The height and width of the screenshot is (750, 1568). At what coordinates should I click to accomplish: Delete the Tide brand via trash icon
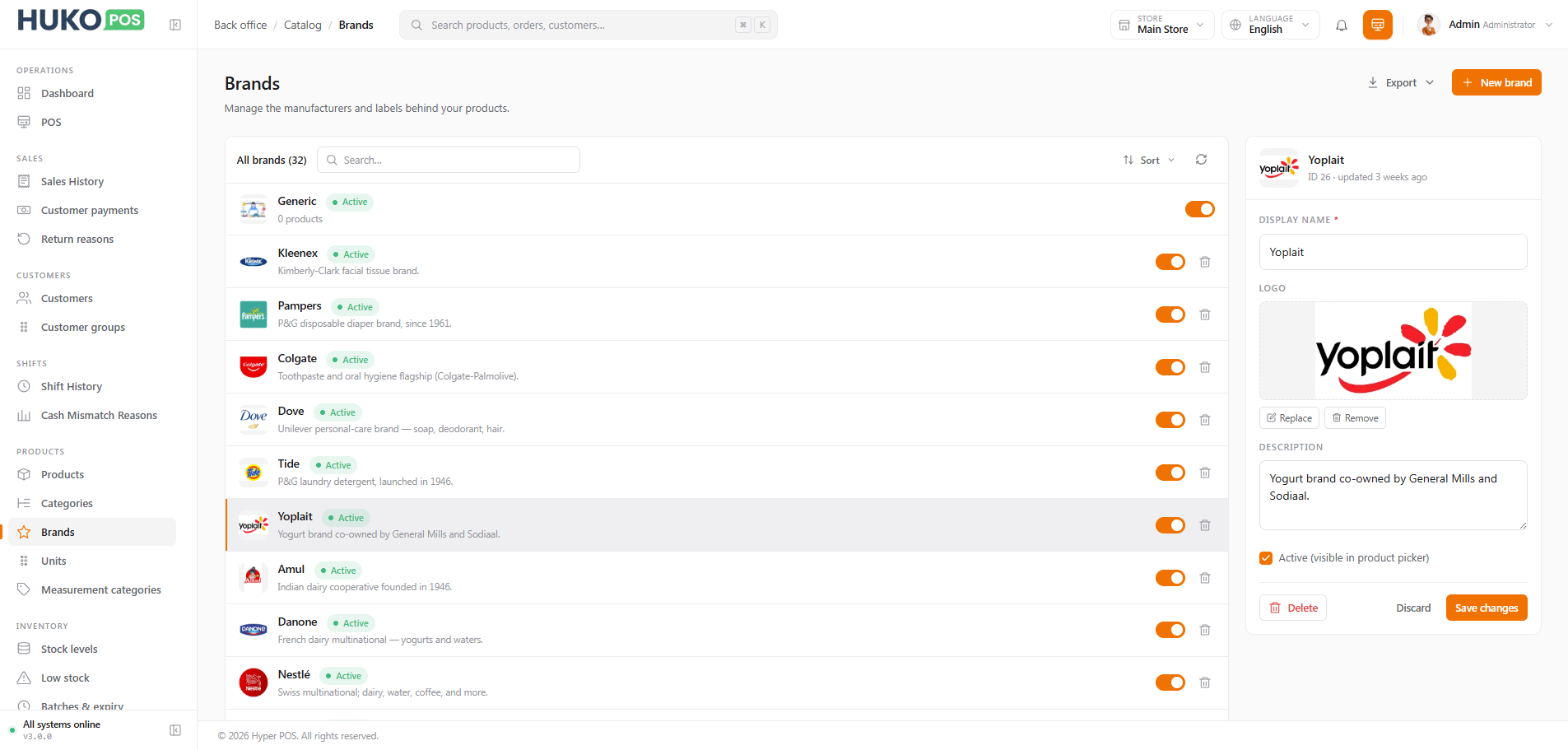1205,473
